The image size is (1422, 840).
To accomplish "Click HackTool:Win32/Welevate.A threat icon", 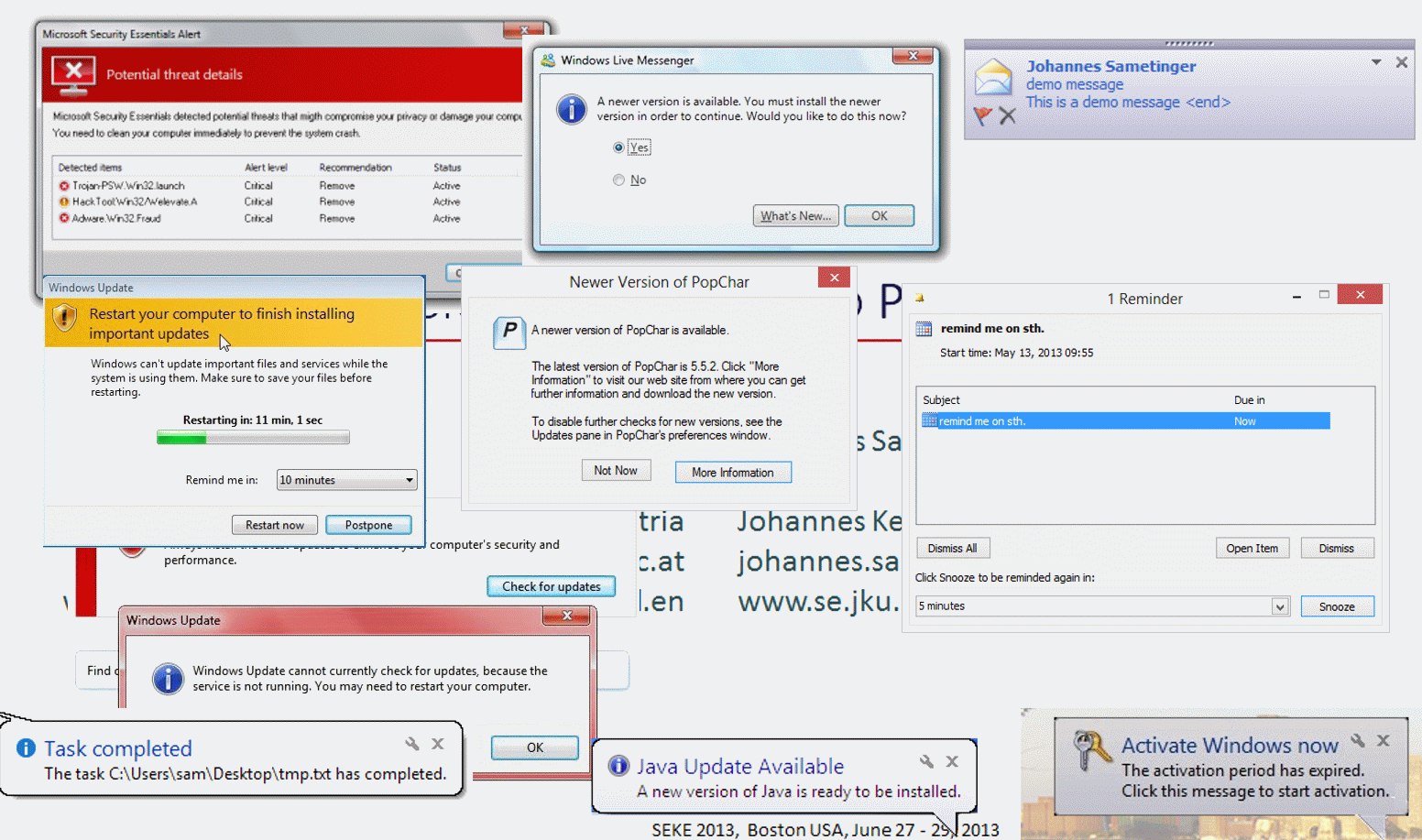I will click(x=64, y=202).
